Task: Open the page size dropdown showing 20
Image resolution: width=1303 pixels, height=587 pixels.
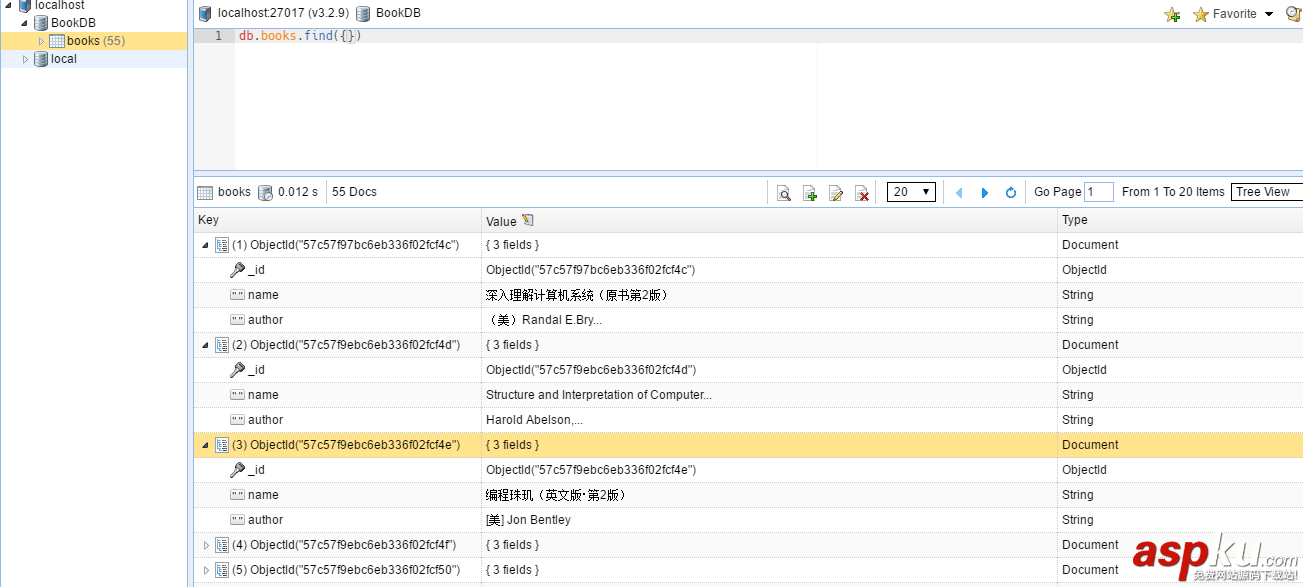Action: tap(909, 192)
